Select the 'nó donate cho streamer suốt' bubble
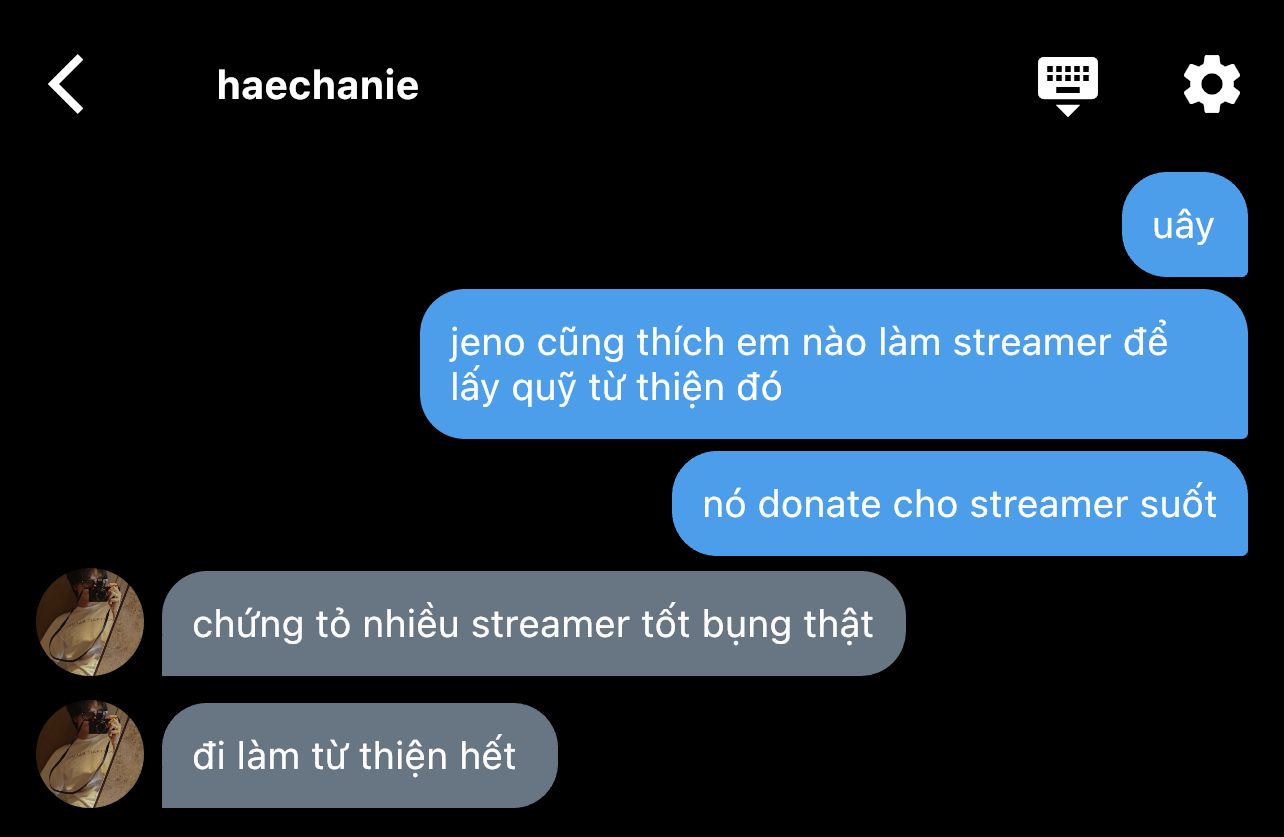This screenshot has height=837, width=1284. pyautogui.click(x=959, y=503)
